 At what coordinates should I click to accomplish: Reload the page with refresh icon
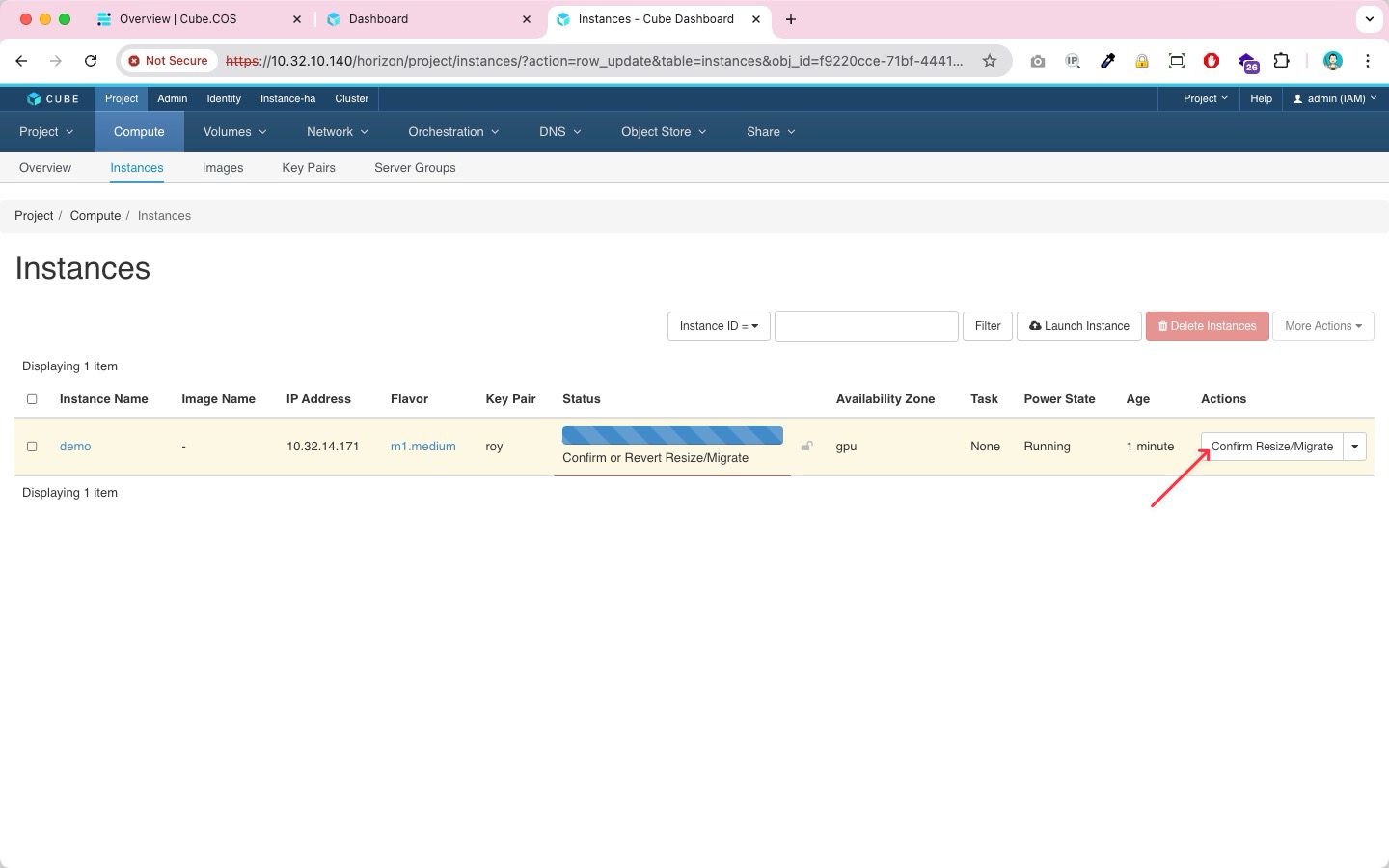tap(91, 61)
